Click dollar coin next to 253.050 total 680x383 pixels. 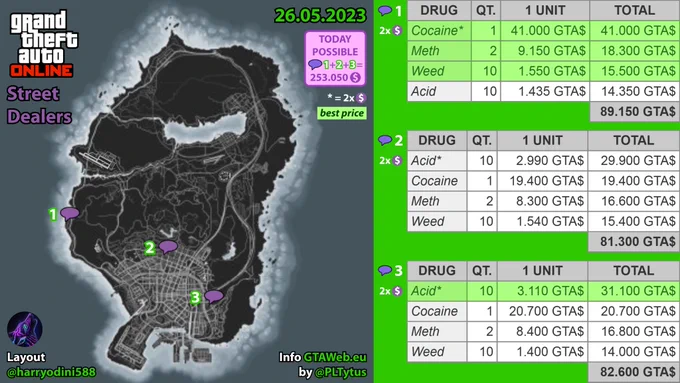356,78
